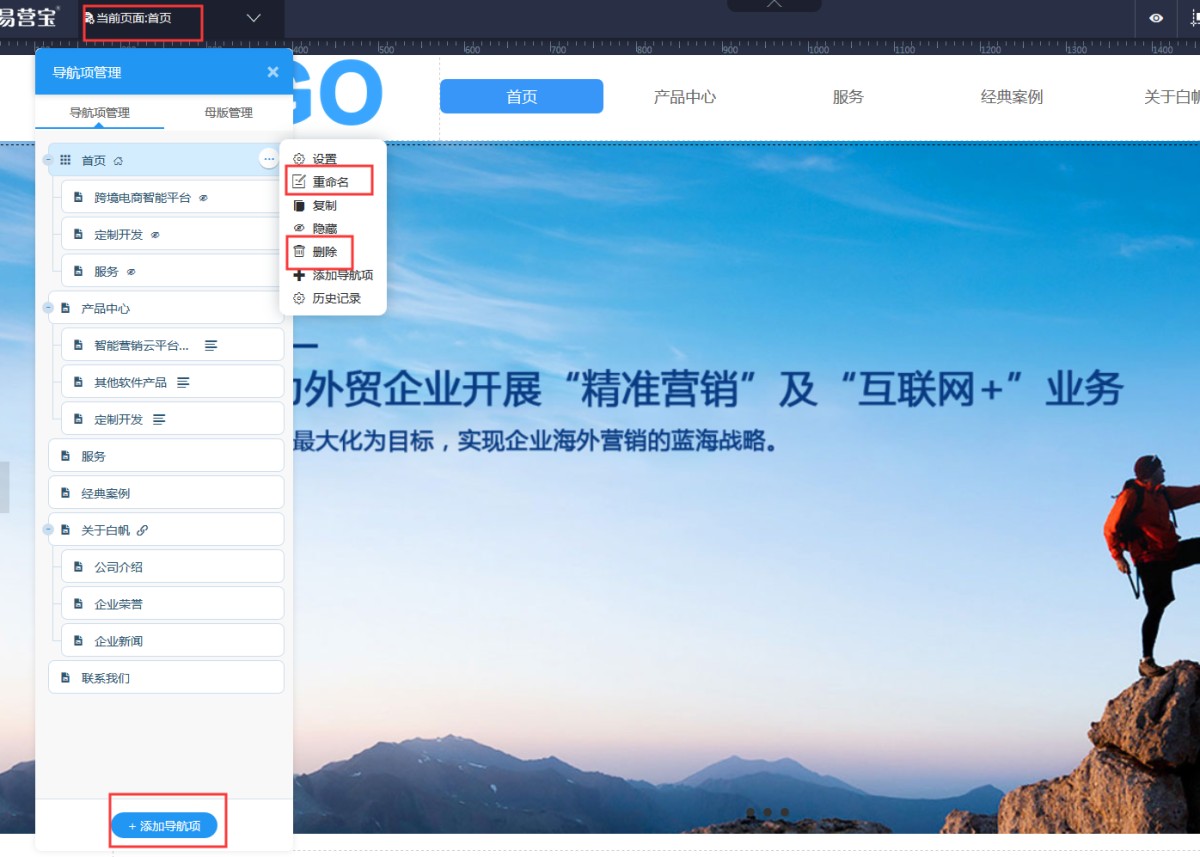Click the blue + 添加导航项 button
Viewport: 1200px width, 857px height.
pyautogui.click(x=165, y=826)
